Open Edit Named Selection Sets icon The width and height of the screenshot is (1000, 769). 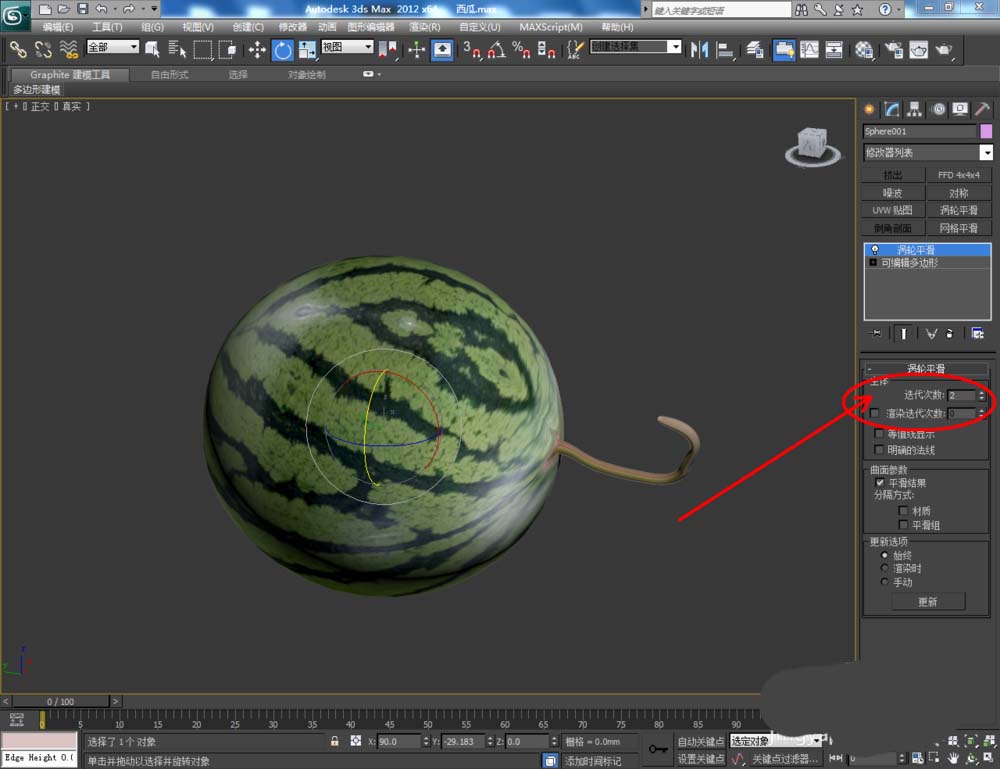[x=575, y=49]
